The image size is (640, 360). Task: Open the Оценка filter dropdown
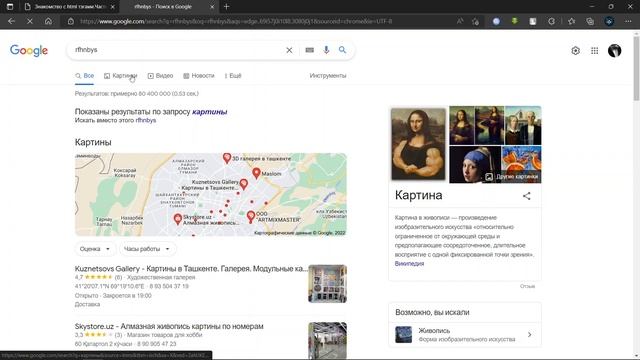click(95, 249)
